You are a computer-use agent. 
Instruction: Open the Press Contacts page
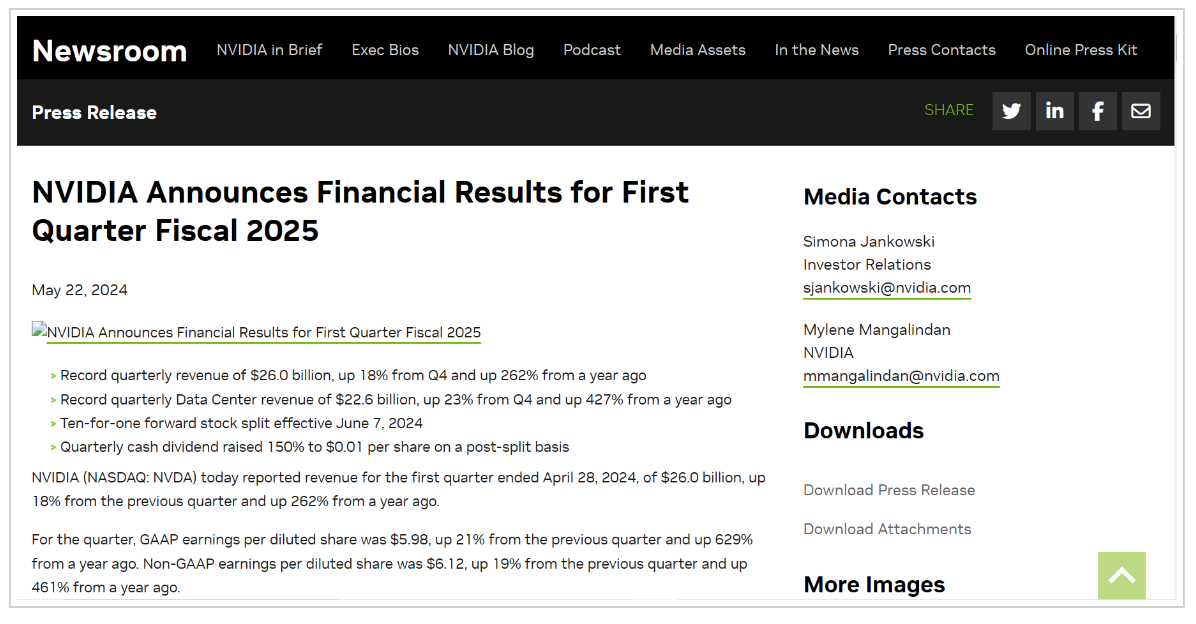pos(941,50)
